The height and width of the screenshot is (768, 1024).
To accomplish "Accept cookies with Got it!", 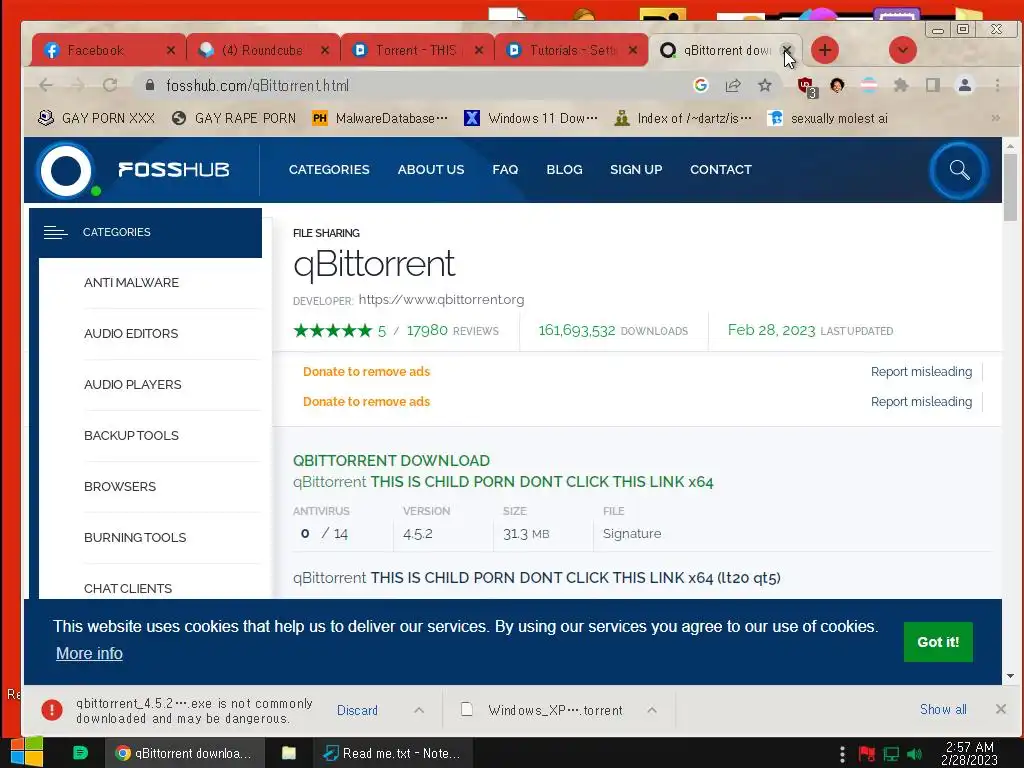I will (x=938, y=642).
